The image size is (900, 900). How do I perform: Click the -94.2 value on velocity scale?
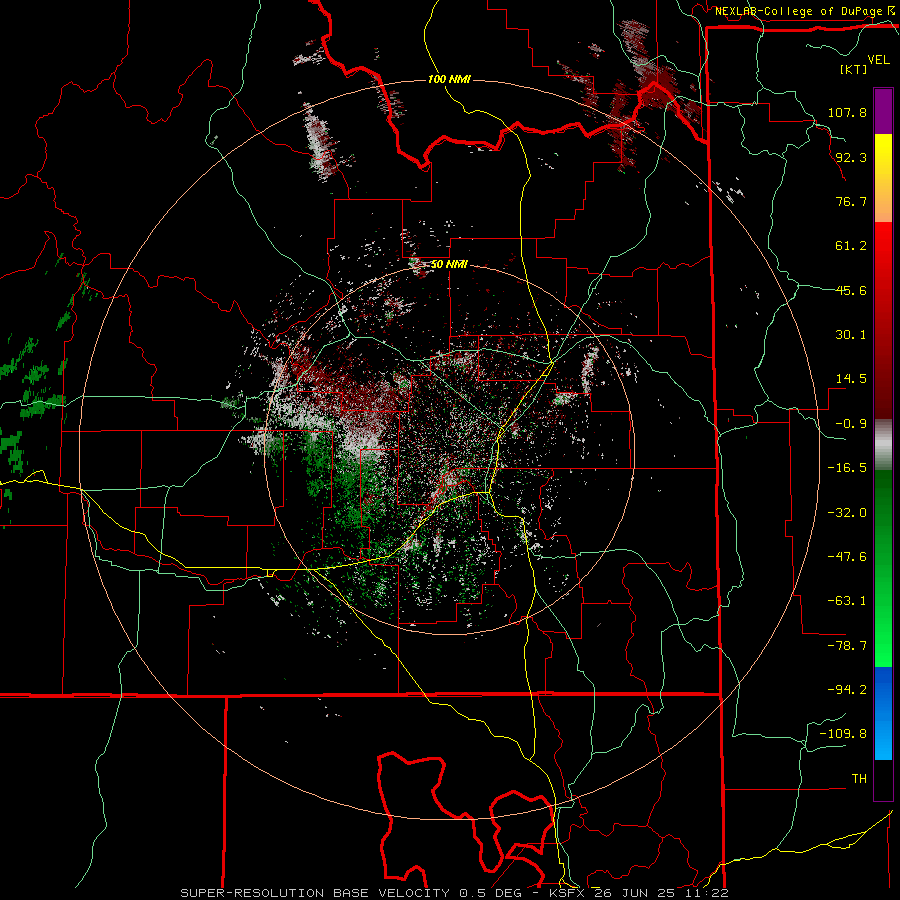[847, 690]
